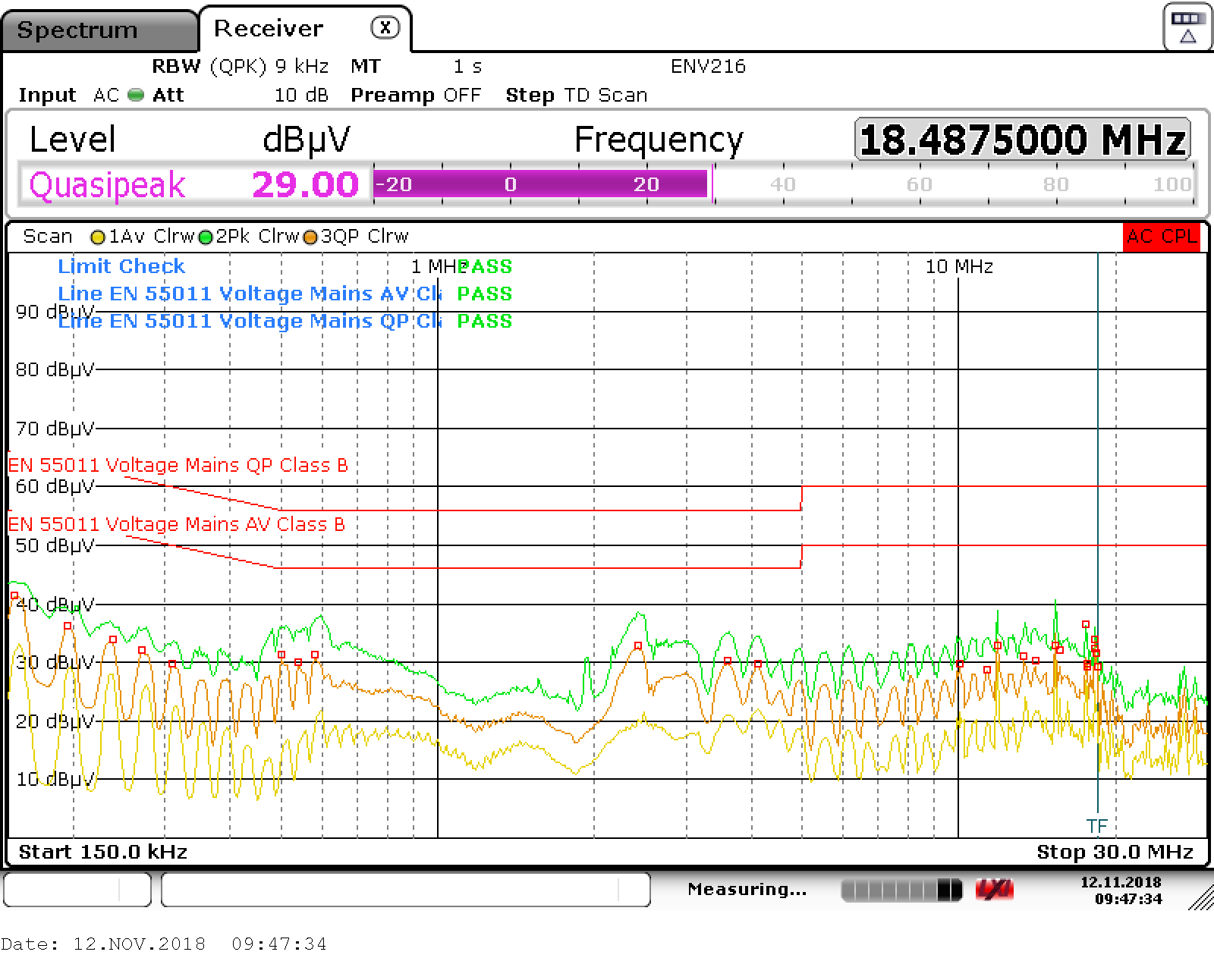
Task: Switch to the Spectrum tab
Action: pos(99,30)
